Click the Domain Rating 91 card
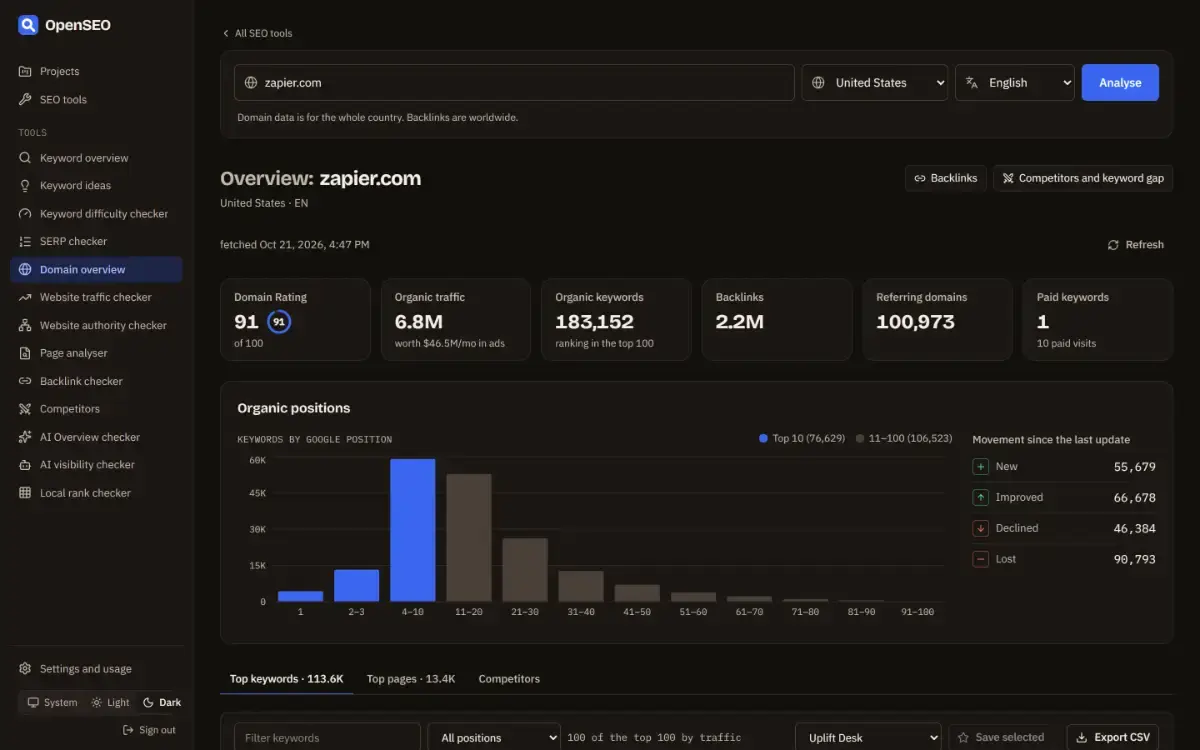Viewport: 1200px width, 750px height. [295, 319]
